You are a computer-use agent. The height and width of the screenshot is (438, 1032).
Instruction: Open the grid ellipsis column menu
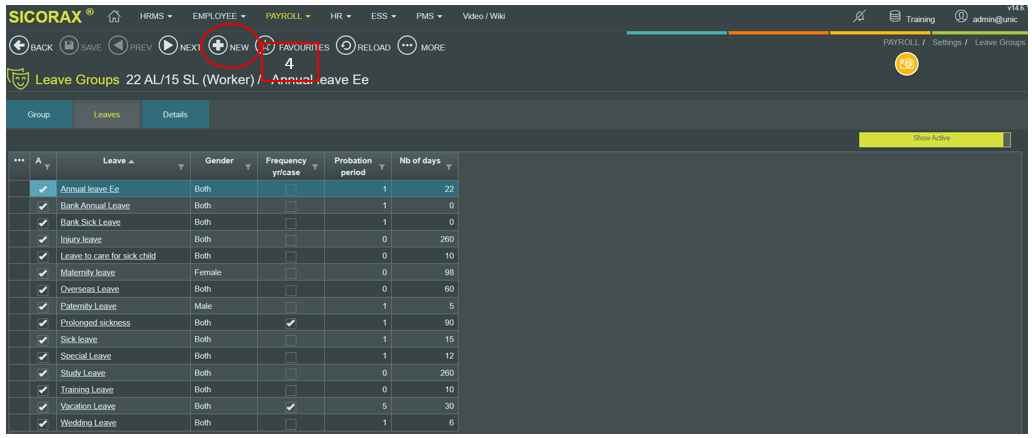[x=19, y=161]
